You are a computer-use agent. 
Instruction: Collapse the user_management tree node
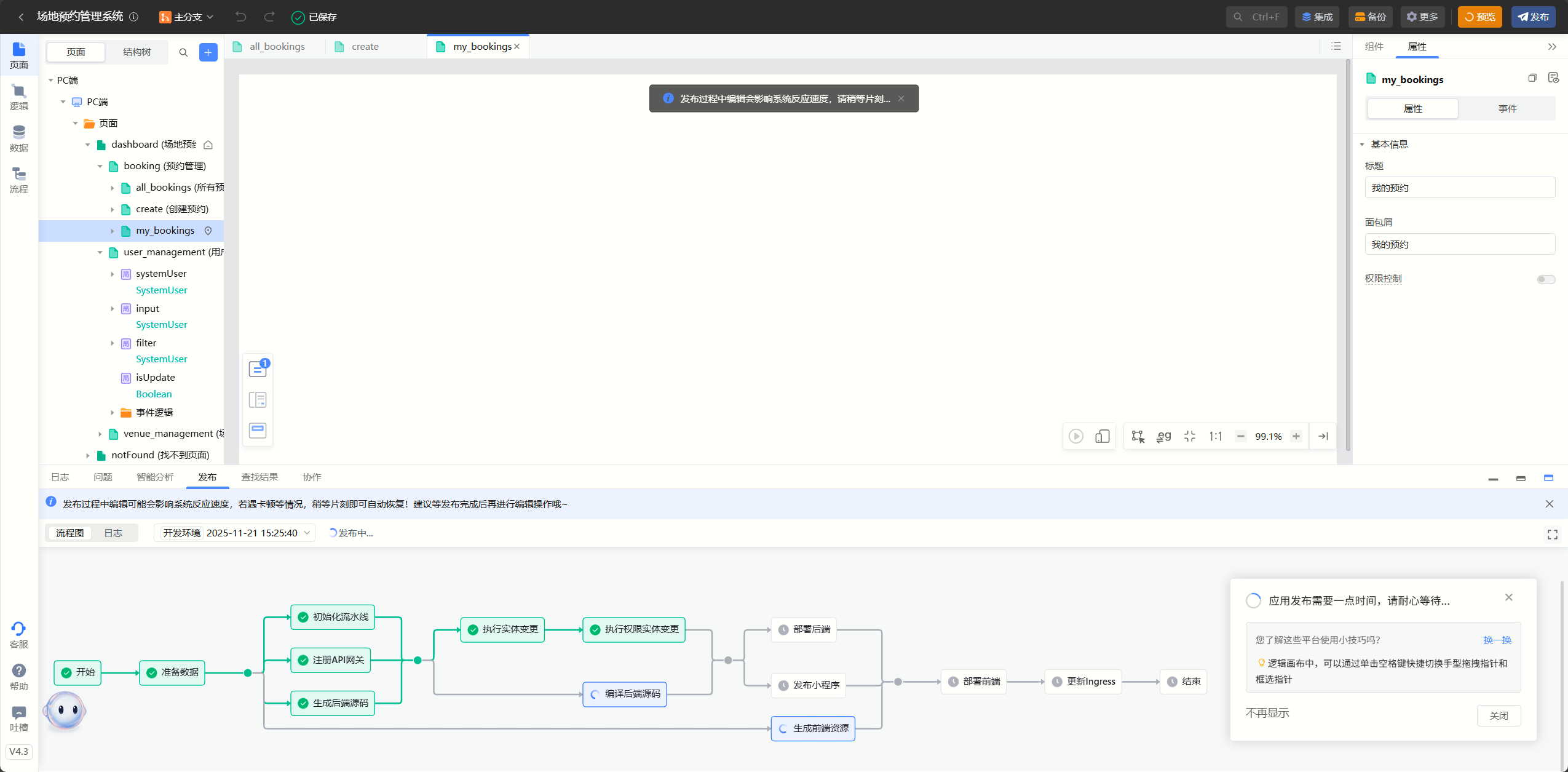(100, 252)
